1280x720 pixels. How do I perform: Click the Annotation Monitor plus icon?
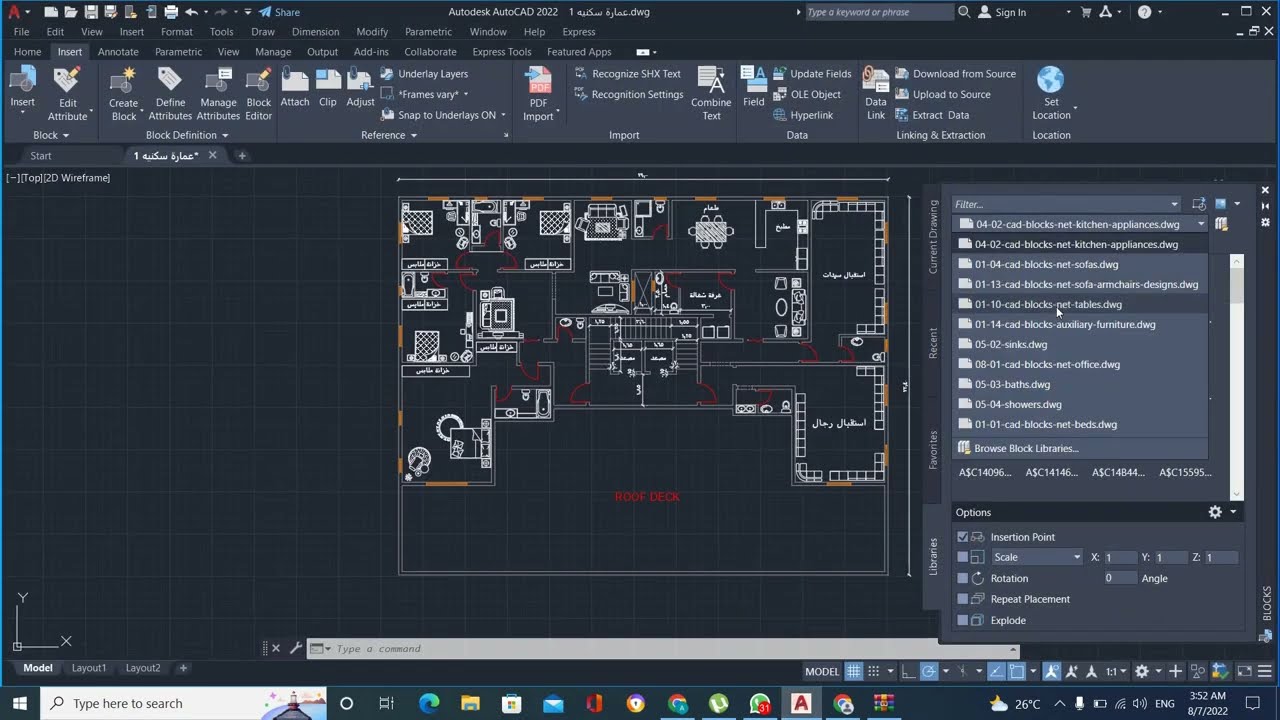pos(1176,671)
